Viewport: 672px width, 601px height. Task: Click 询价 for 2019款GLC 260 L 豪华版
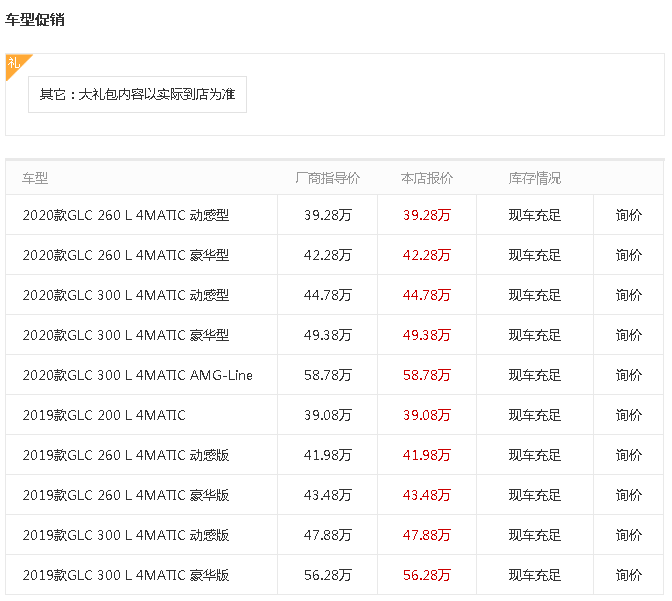pos(629,495)
